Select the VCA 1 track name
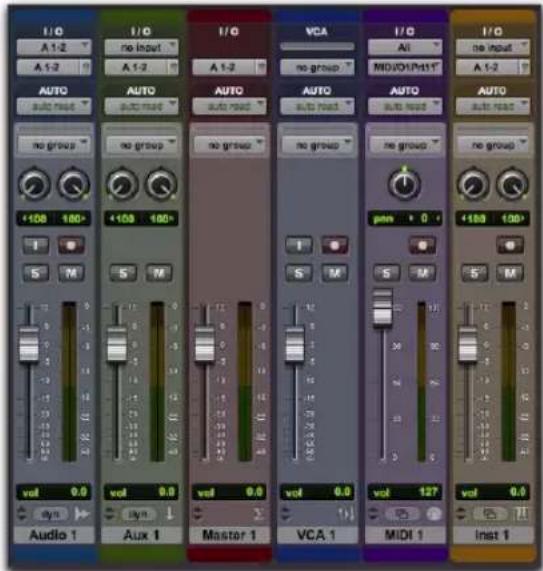The width and height of the screenshot is (543, 571). click(317, 535)
